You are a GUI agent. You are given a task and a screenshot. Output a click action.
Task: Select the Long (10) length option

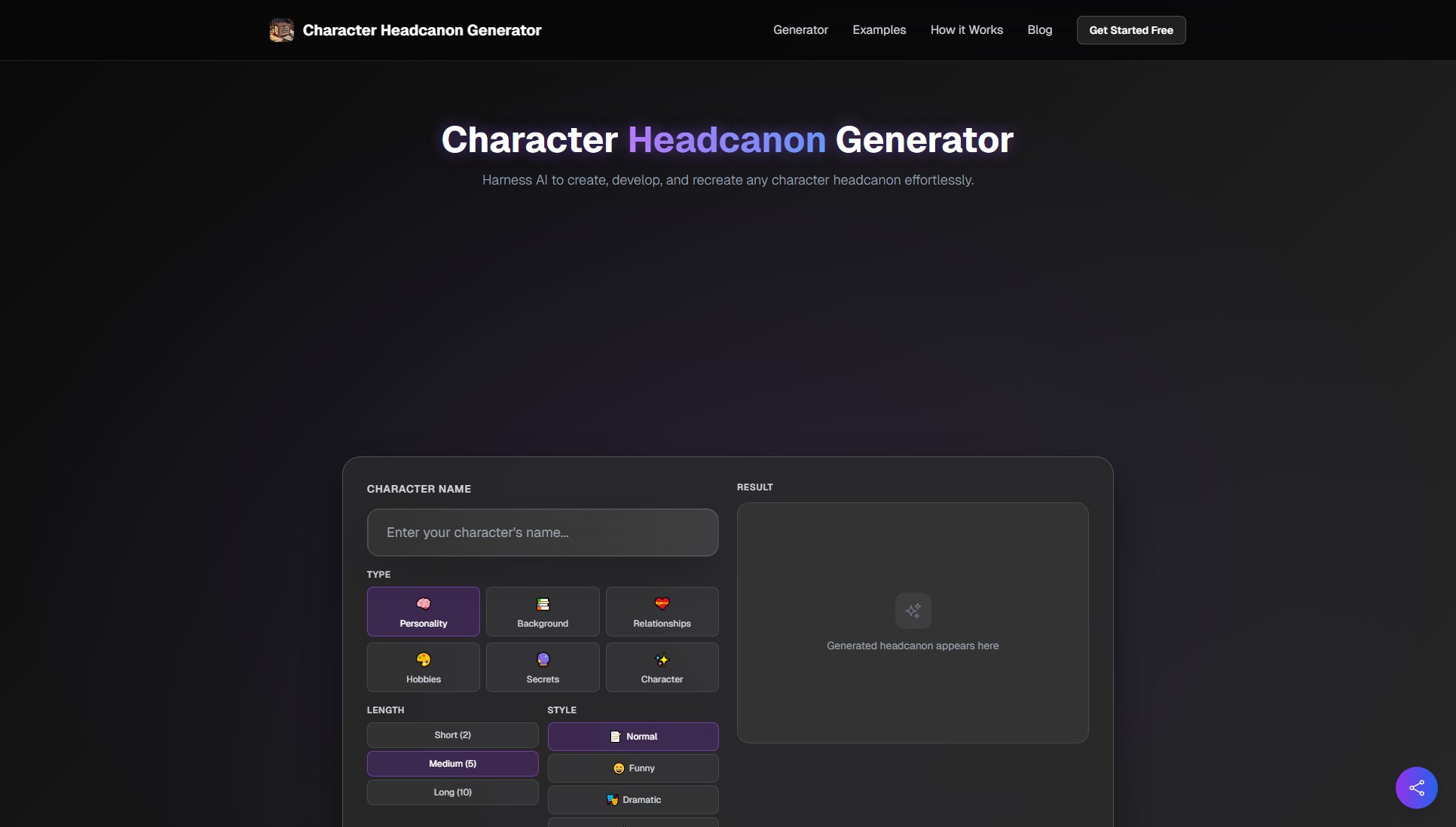point(451,792)
